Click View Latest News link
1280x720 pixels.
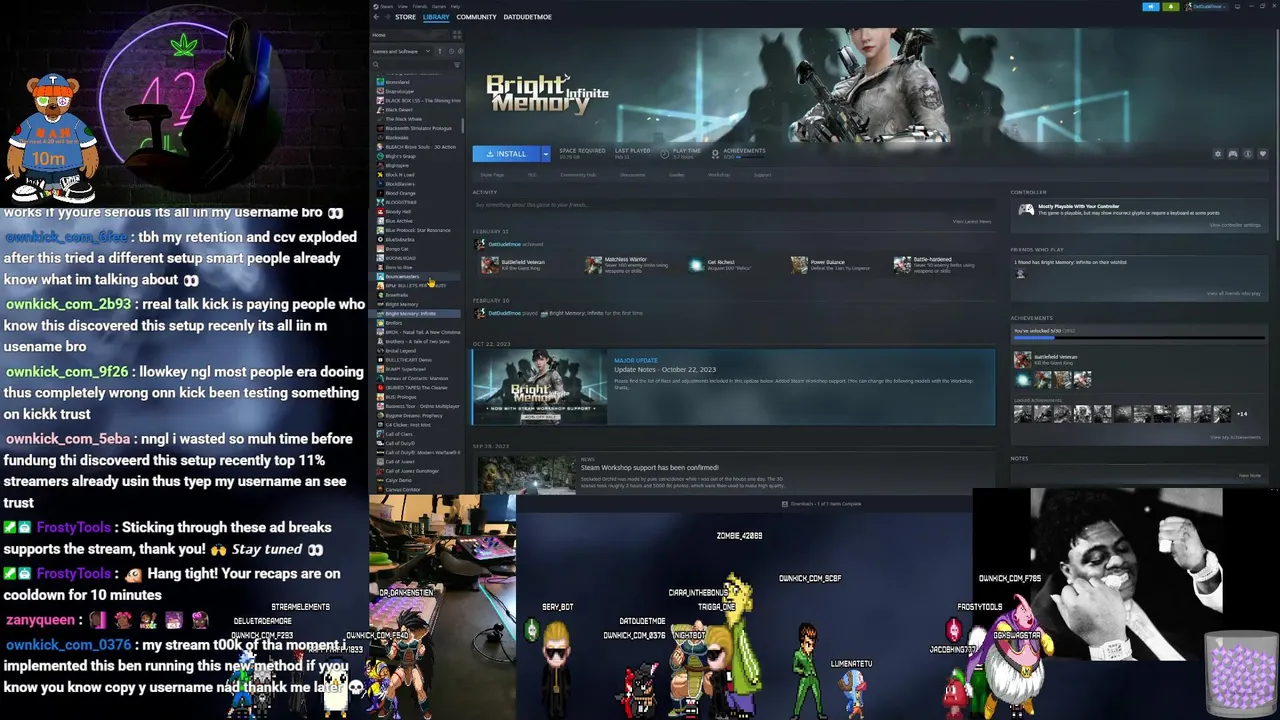click(971, 221)
